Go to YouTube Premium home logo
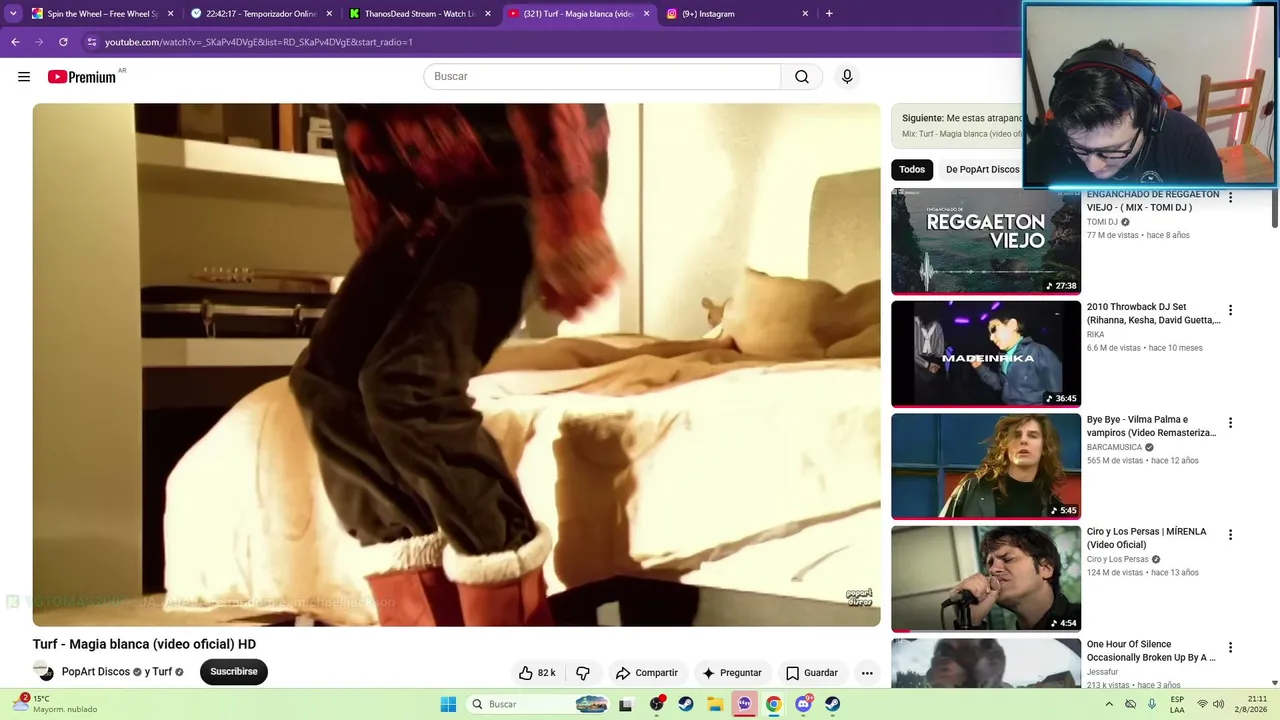 pos(82,77)
